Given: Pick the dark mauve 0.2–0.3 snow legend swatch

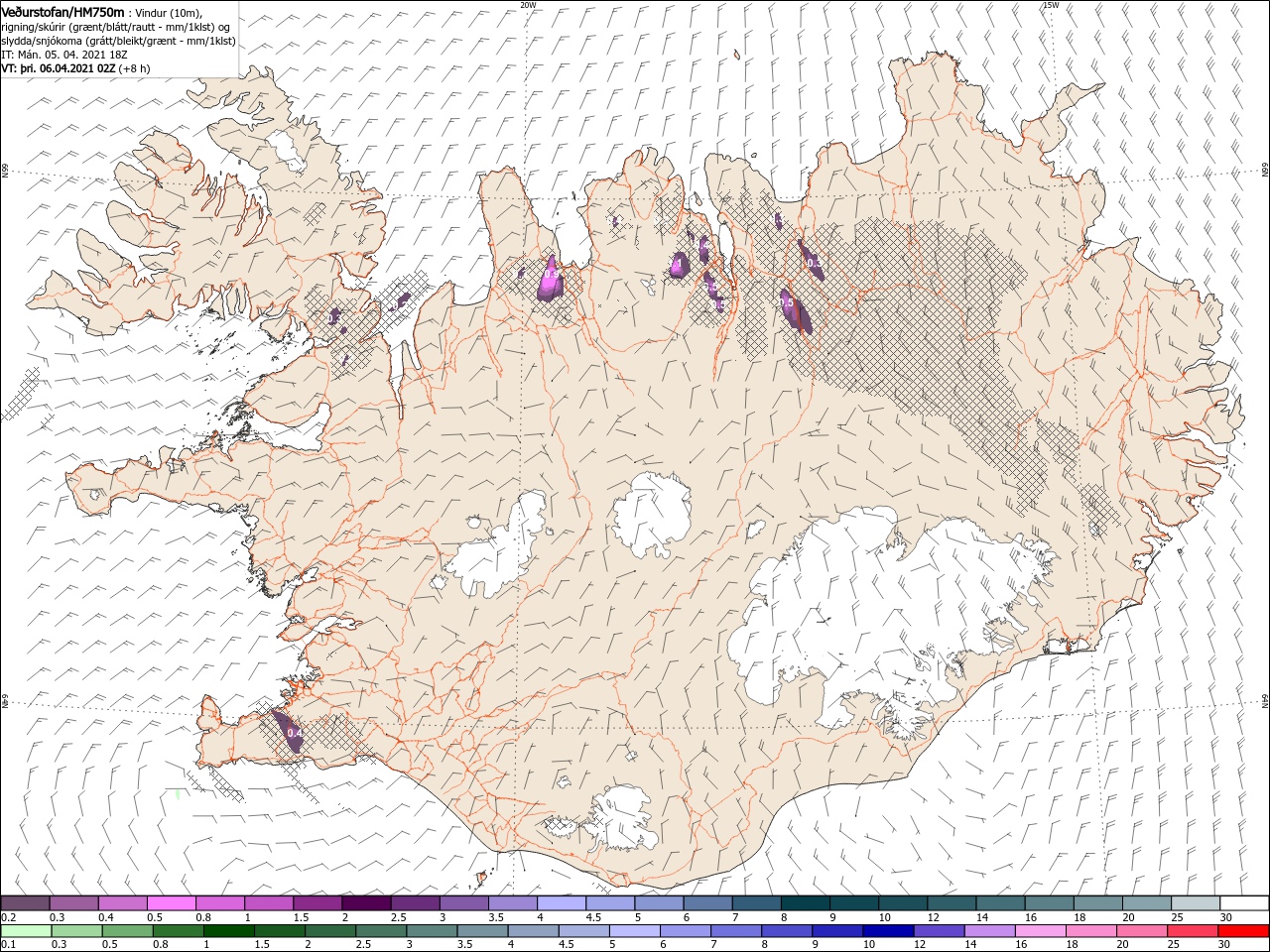Looking at the screenshot, I should 25,903.
